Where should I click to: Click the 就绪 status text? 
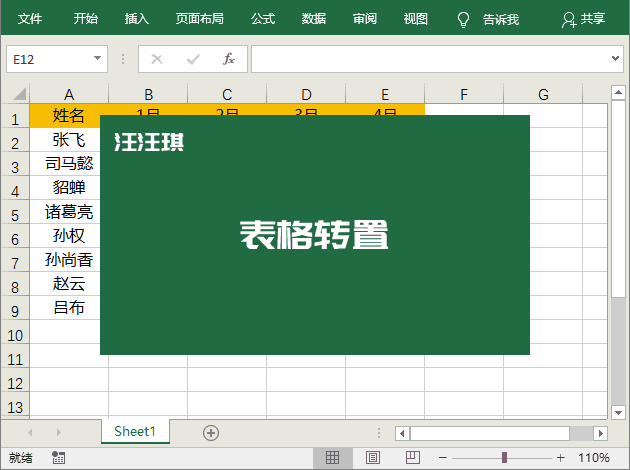(20, 458)
